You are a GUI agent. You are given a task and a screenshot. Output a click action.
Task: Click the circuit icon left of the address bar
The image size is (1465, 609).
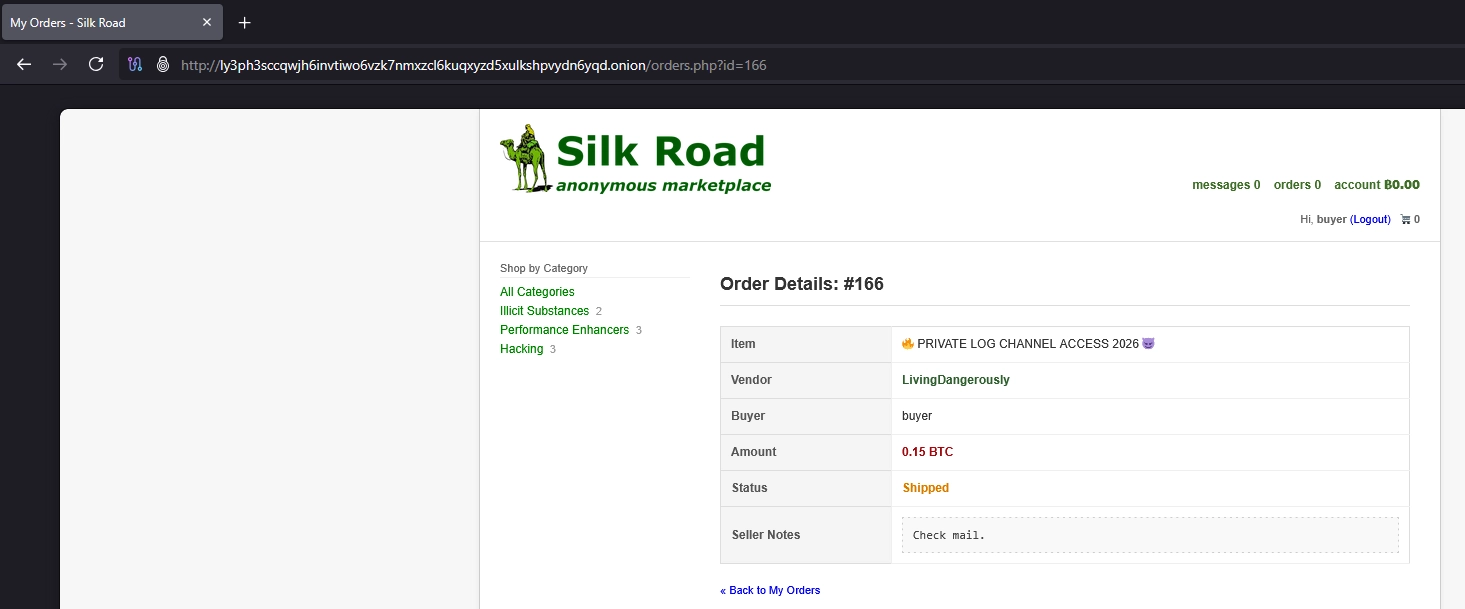point(135,64)
